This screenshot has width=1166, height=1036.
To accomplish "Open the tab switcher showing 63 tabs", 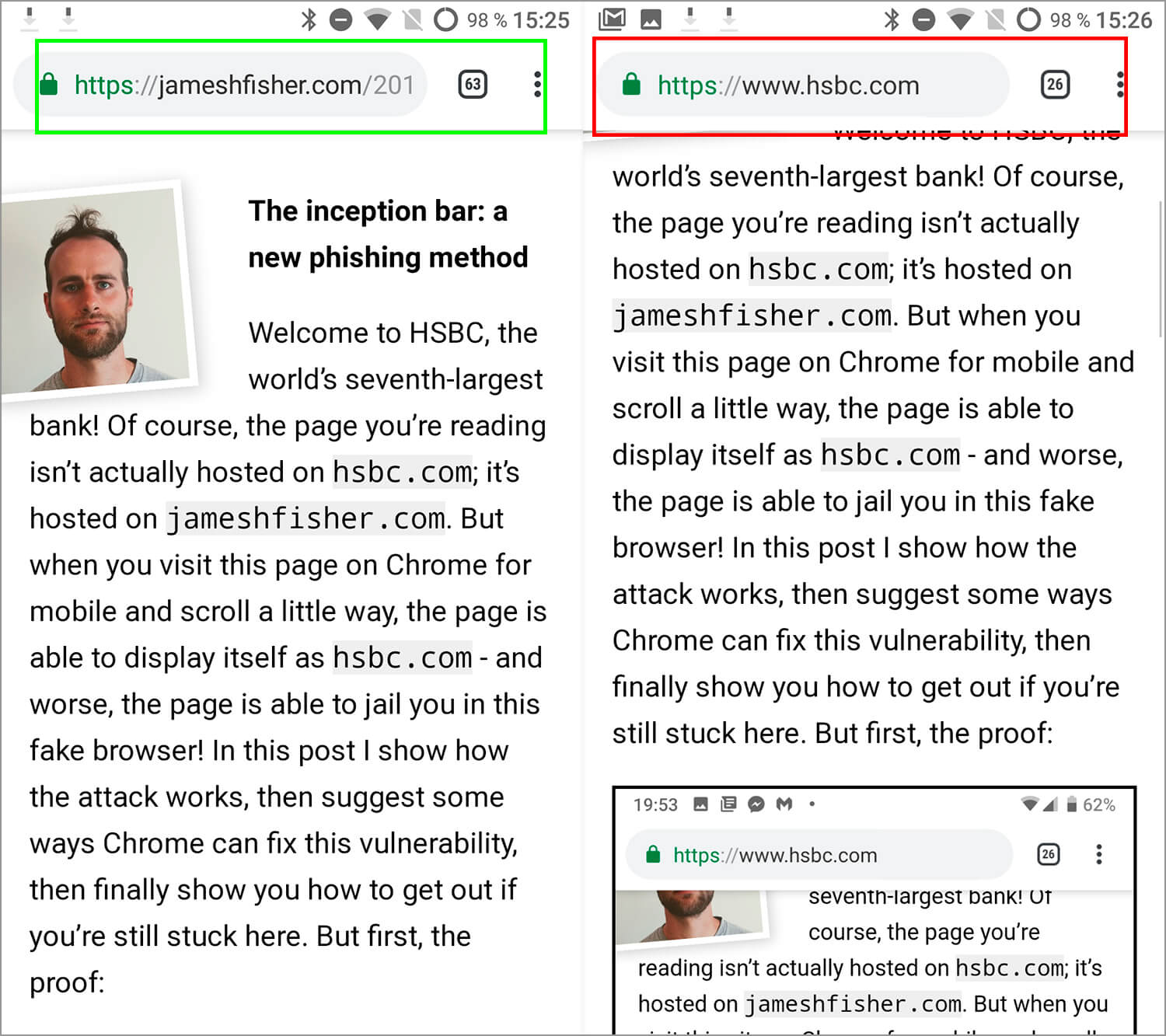I will pyautogui.click(x=473, y=85).
